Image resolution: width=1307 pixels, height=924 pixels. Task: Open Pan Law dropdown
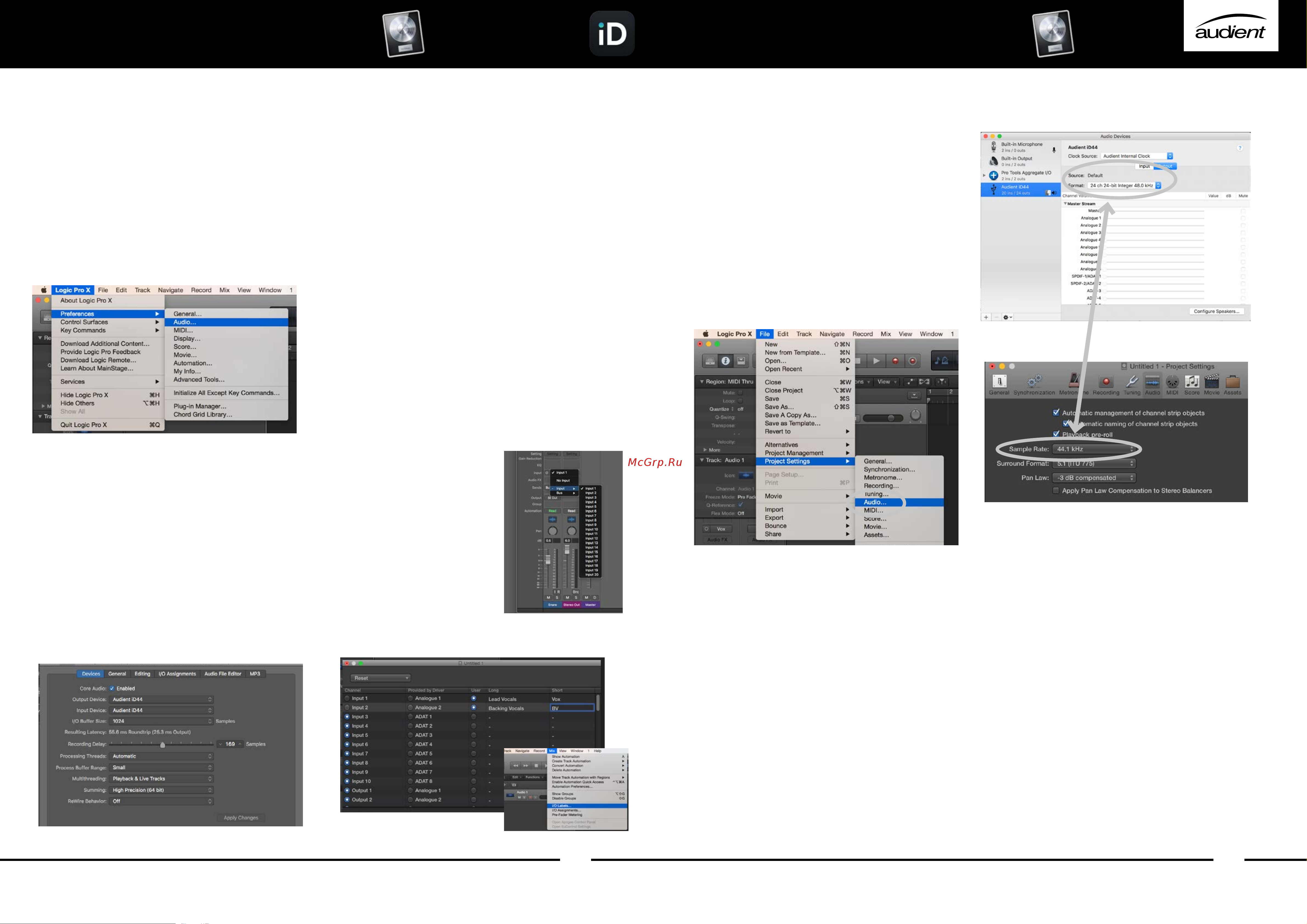[x=1094, y=478]
